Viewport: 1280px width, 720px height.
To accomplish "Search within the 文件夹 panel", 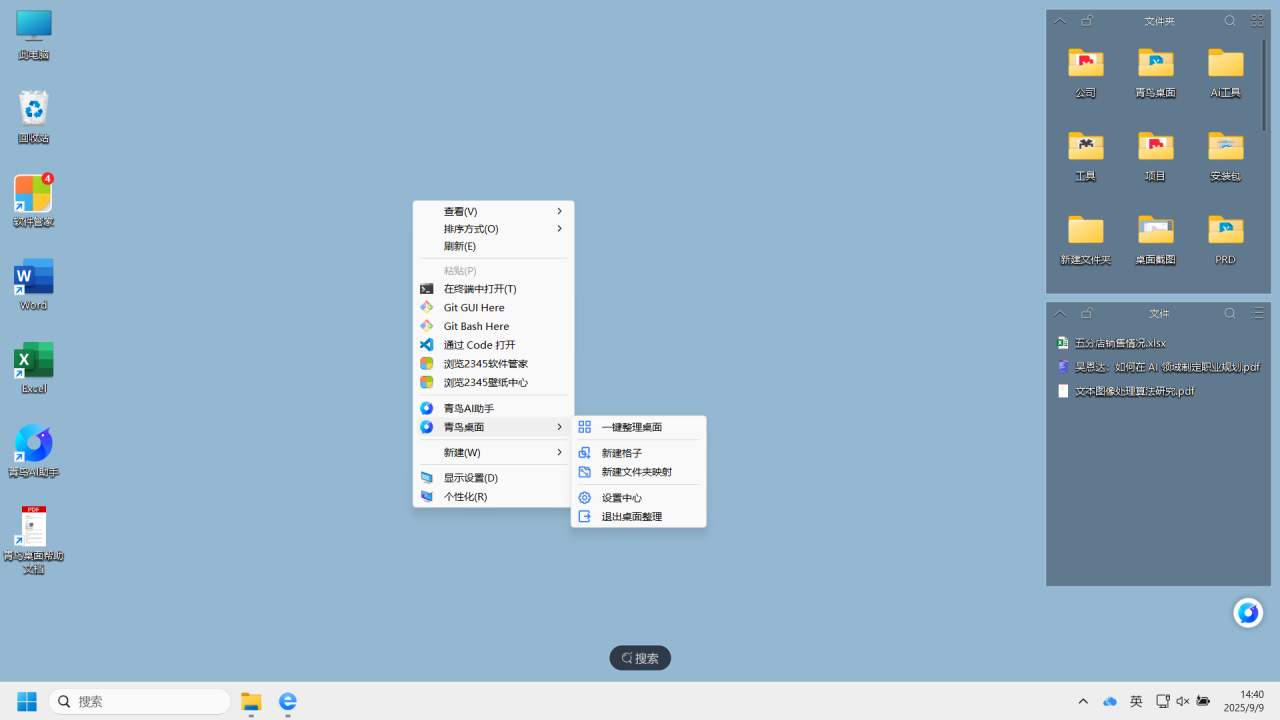I will (1230, 20).
